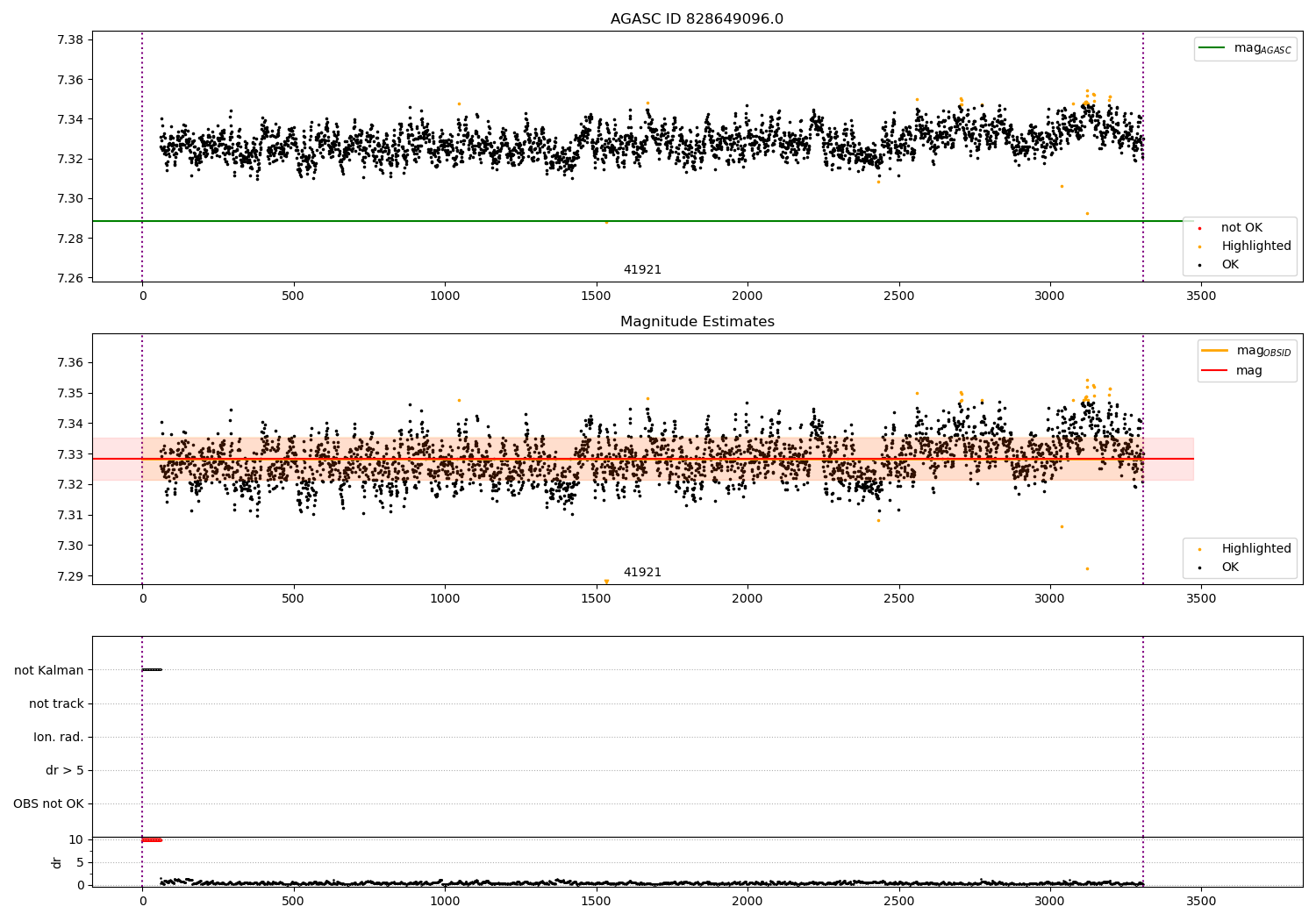
Task: Click the red 'not OK' legend marker
Action: (x=1199, y=228)
